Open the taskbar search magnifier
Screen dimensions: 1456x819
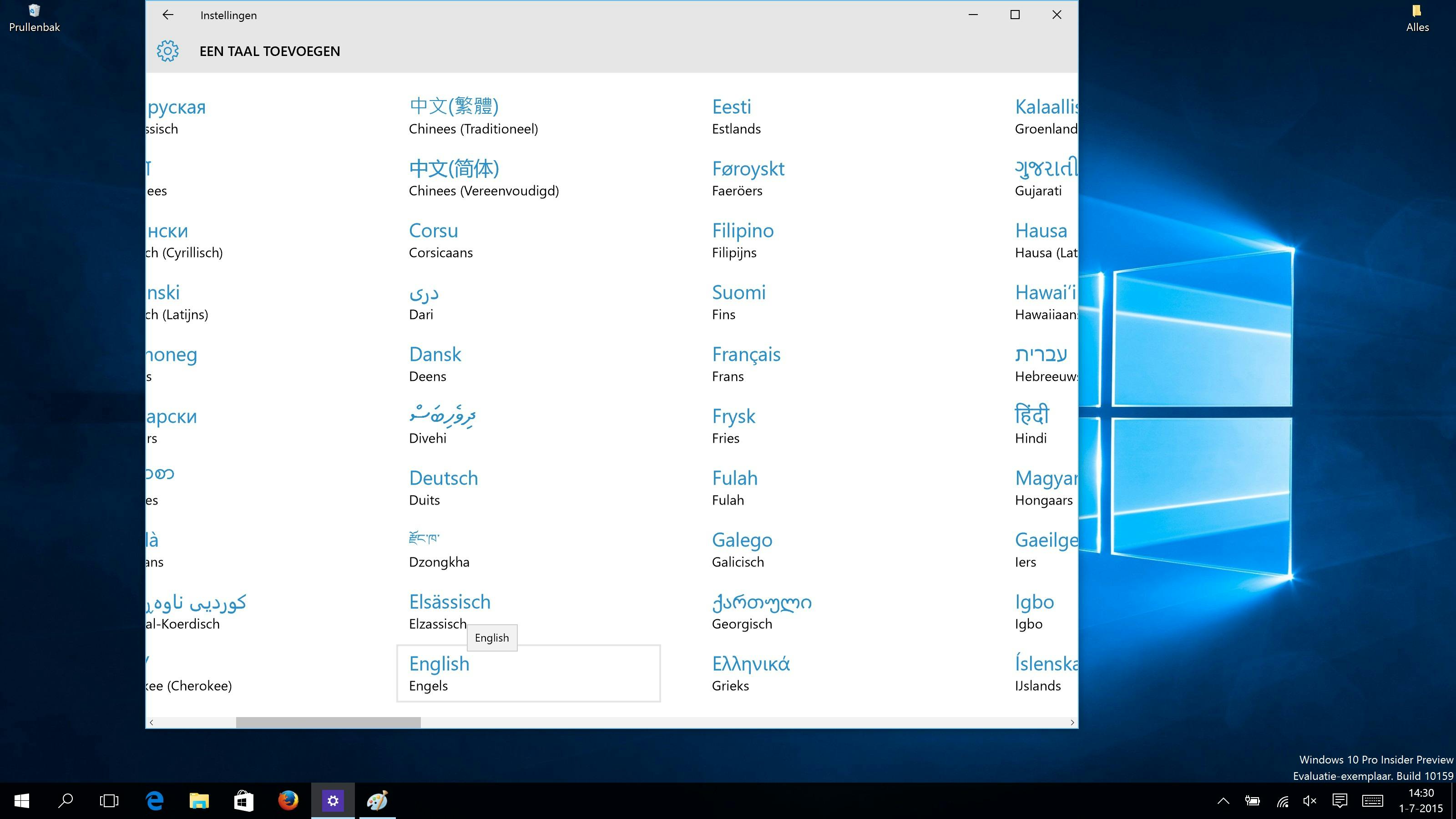click(x=66, y=801)
